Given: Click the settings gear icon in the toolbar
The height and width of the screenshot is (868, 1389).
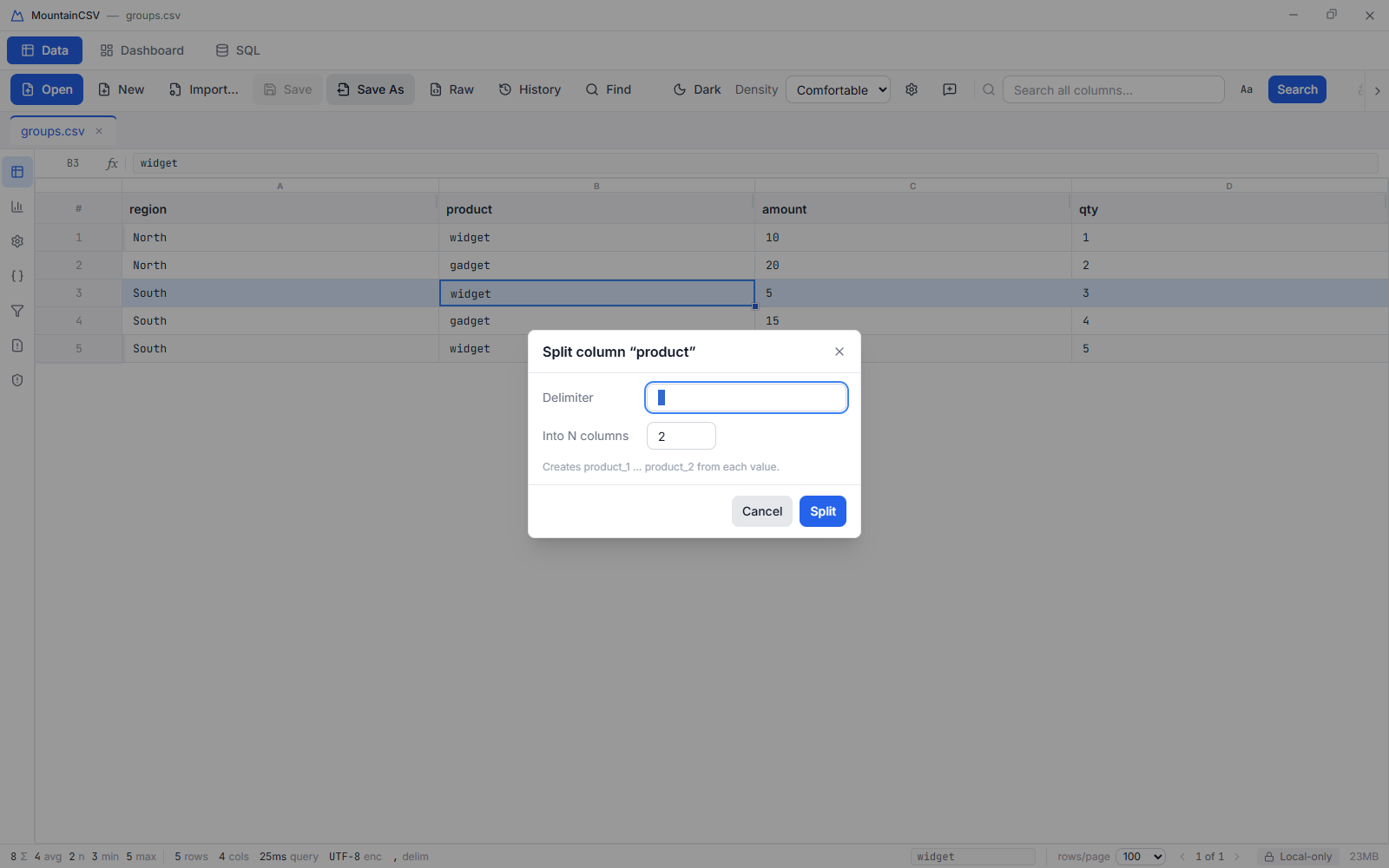Looking at the screenshot, I should coord(912,89).
